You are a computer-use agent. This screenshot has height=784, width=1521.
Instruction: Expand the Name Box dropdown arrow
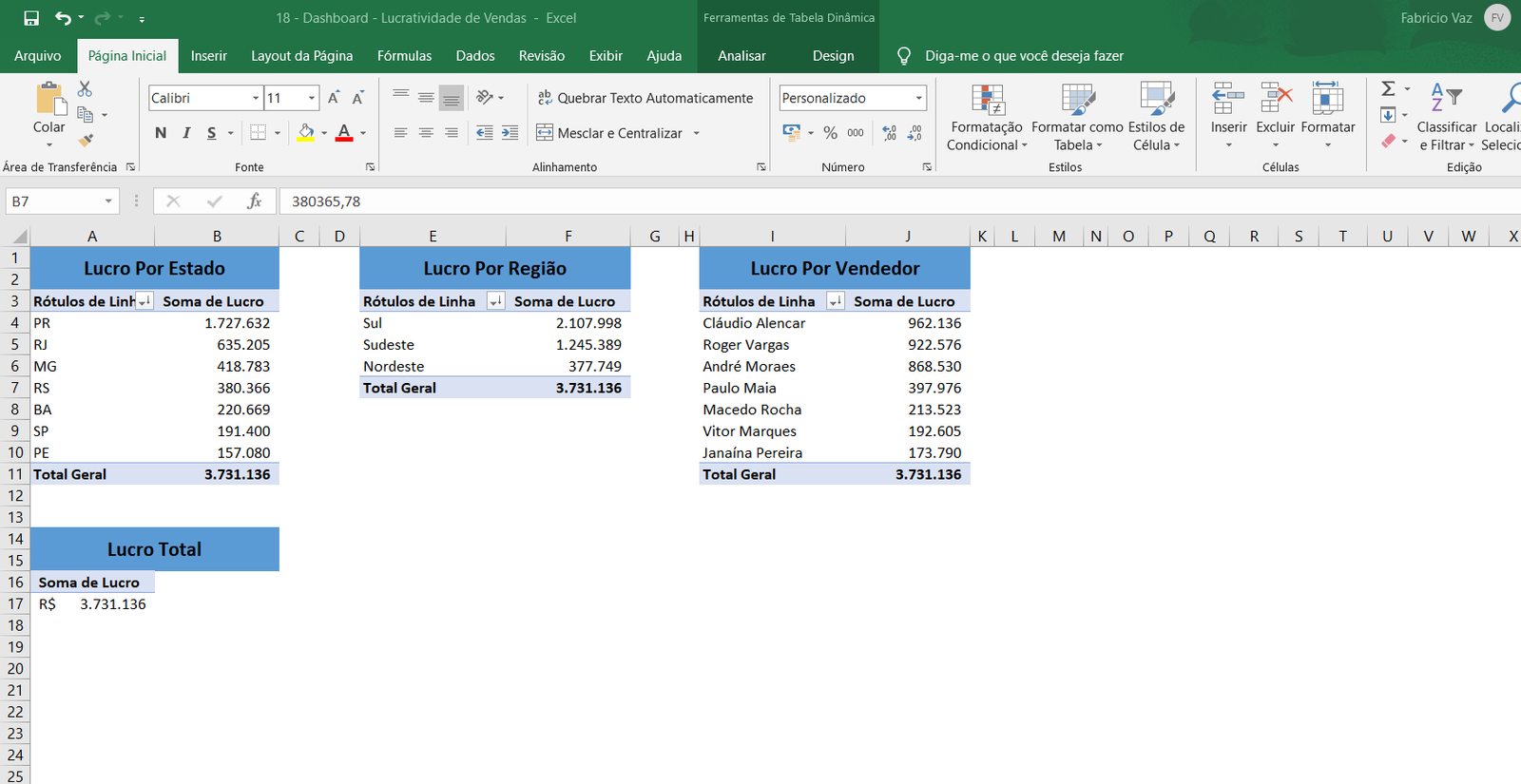108,201
